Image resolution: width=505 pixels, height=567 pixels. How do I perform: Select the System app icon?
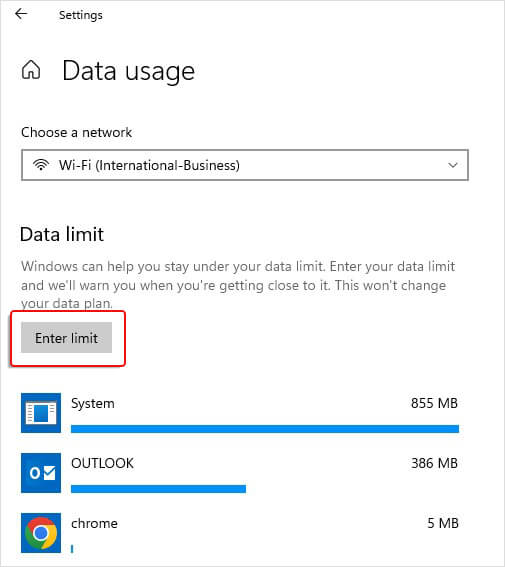coord(41,413)
